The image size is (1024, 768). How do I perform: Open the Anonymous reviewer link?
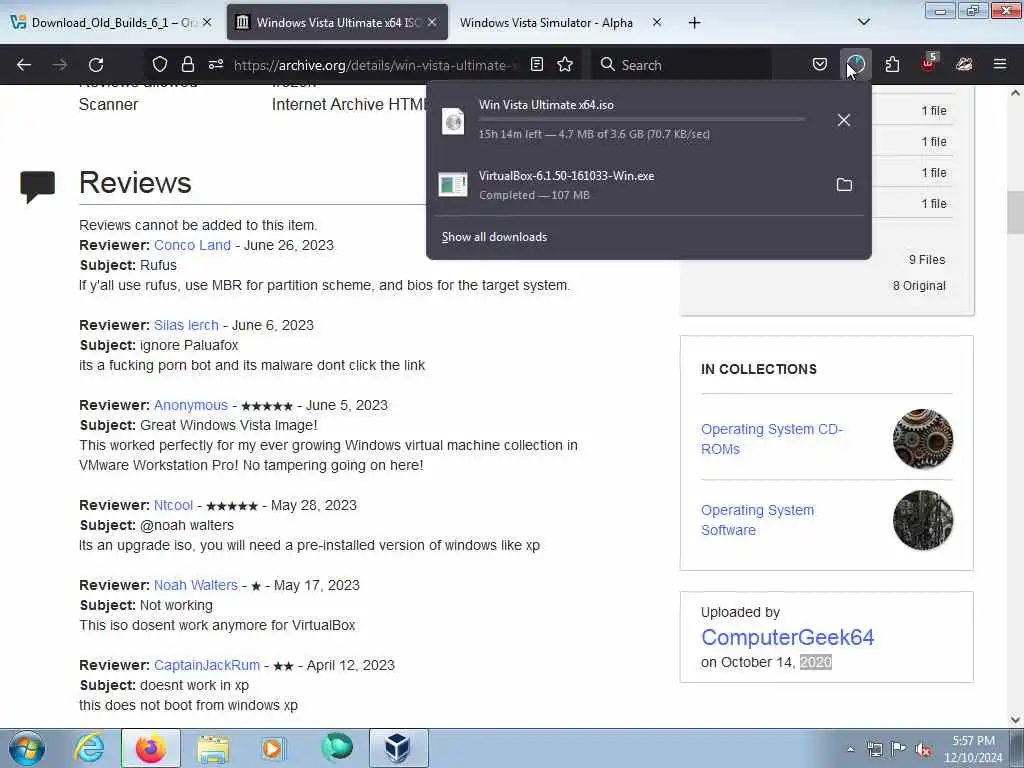[x=191, y=406]
